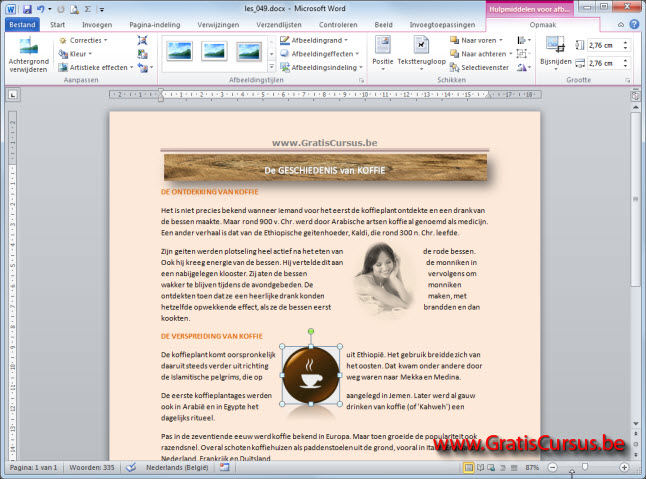The width and height of the screenshot is (646, 479).
Task: Open the Tekstterugloop menu
Action: (x=421, y=54)
